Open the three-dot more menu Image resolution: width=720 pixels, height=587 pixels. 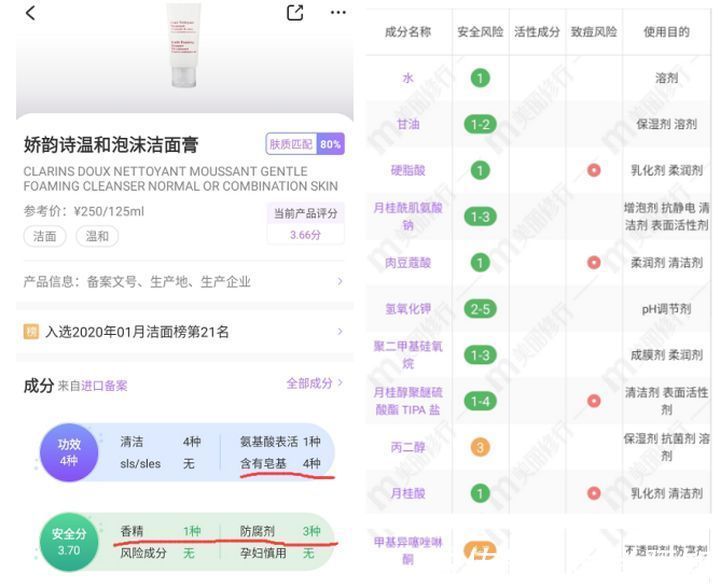[x=338, y=12]
